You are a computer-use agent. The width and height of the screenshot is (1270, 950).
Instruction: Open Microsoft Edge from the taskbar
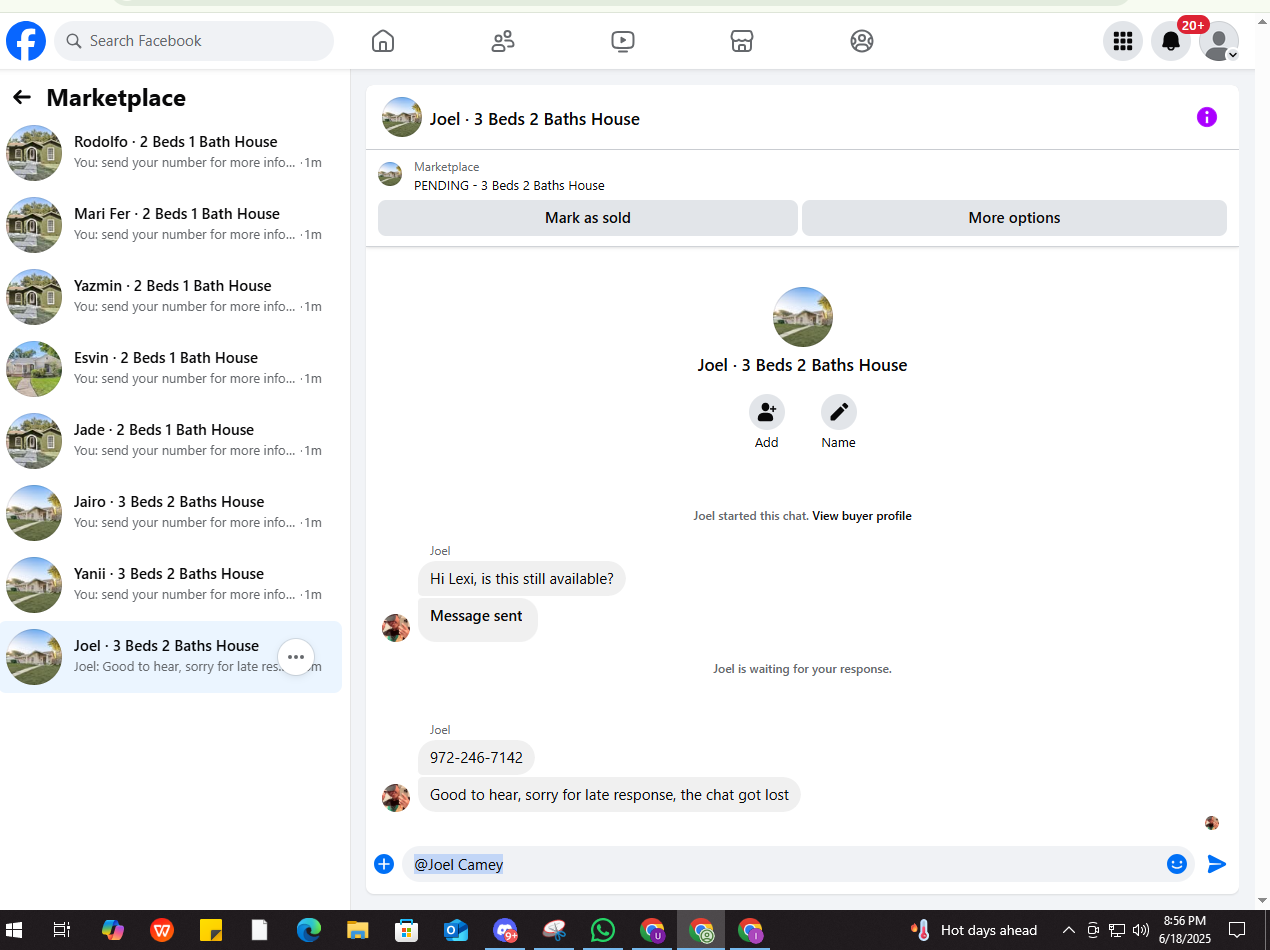(x=309, y=930)
